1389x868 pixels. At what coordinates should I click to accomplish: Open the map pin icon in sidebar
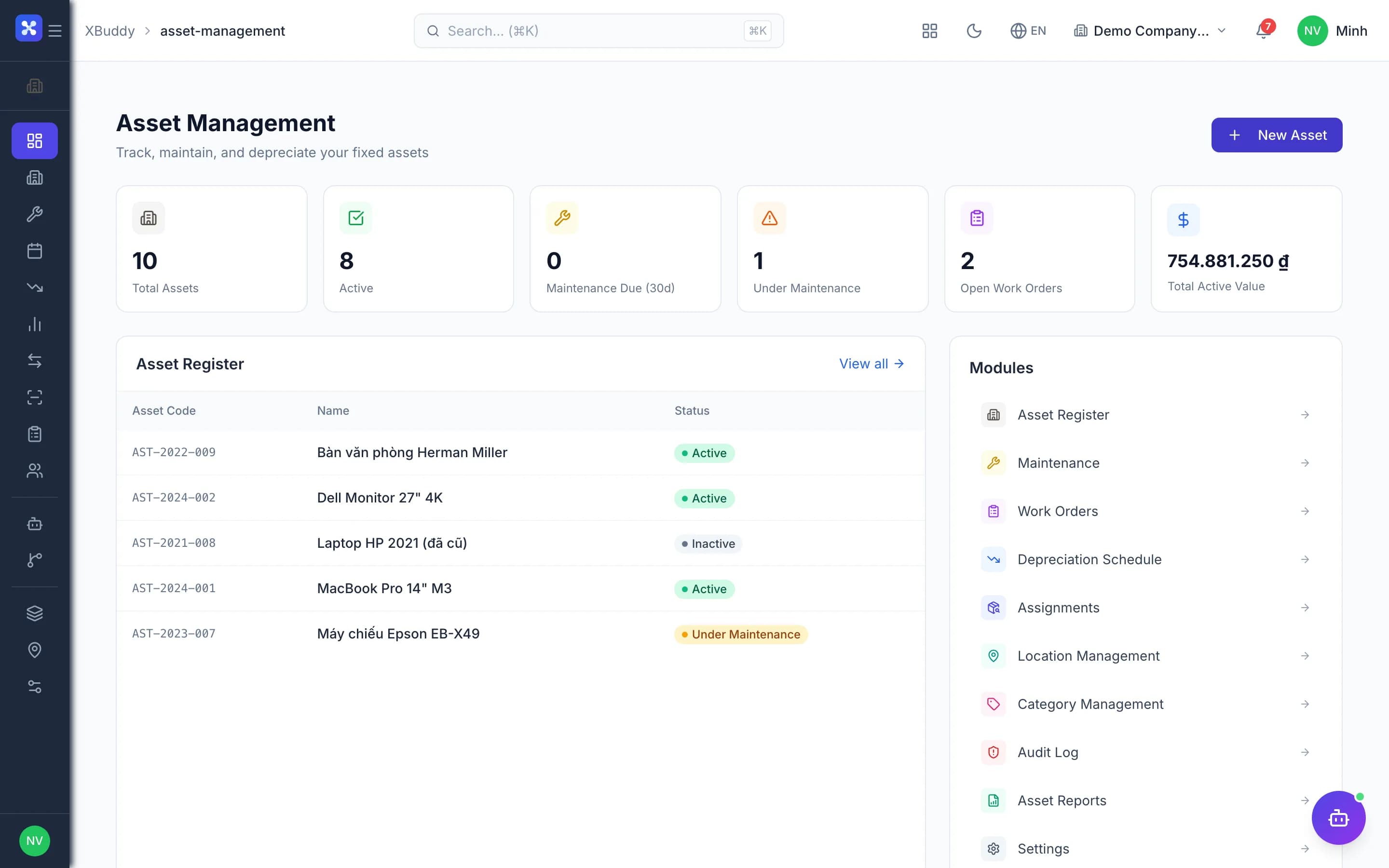(x=34, y=650)
